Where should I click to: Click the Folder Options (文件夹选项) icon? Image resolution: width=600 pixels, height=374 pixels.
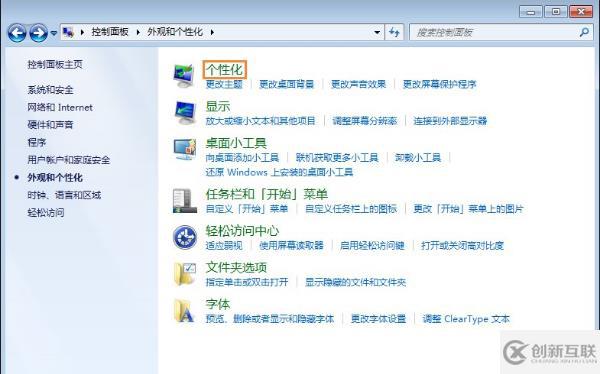coord(185,274)
